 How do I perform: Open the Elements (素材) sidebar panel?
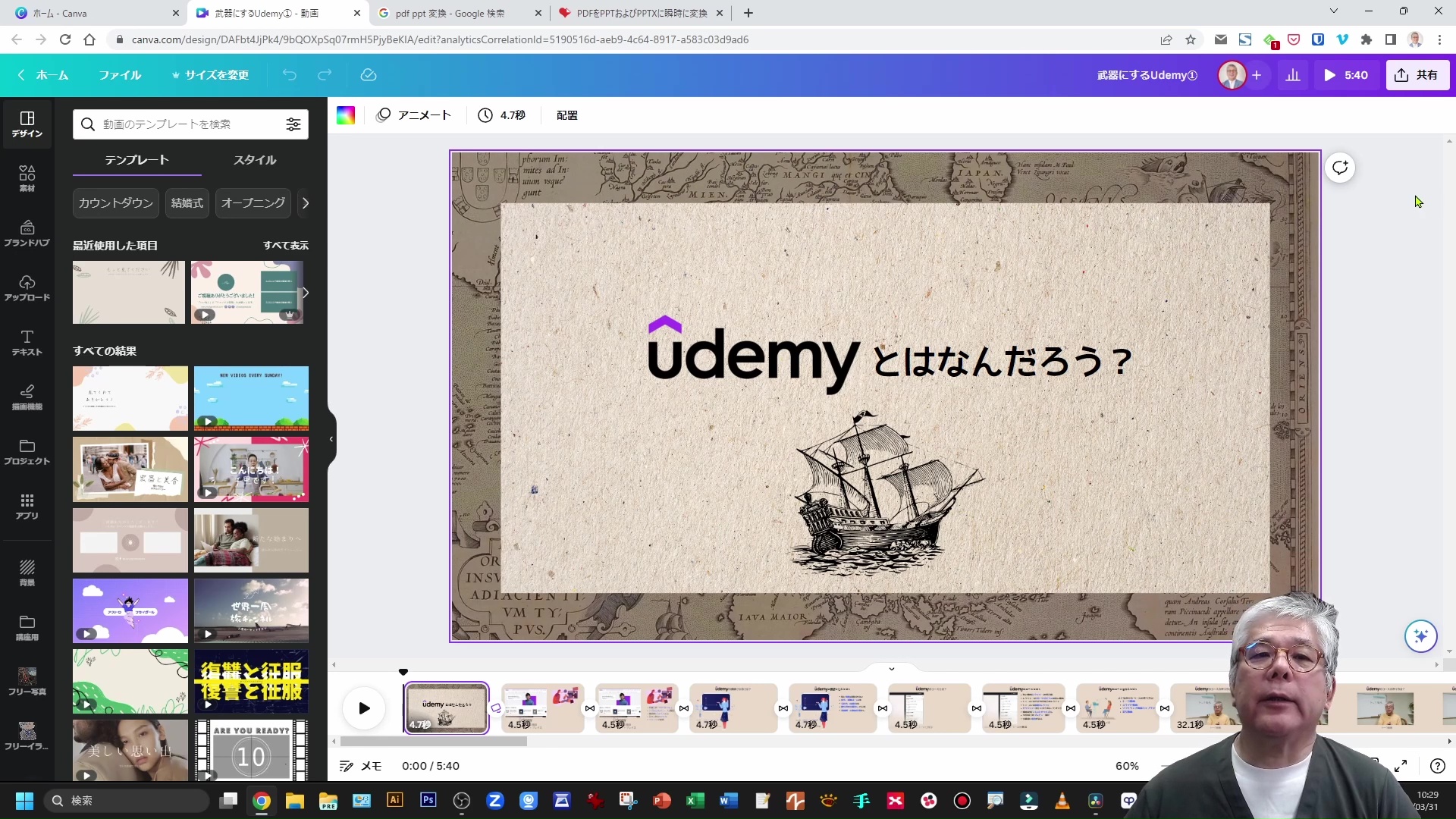point(27,178)
